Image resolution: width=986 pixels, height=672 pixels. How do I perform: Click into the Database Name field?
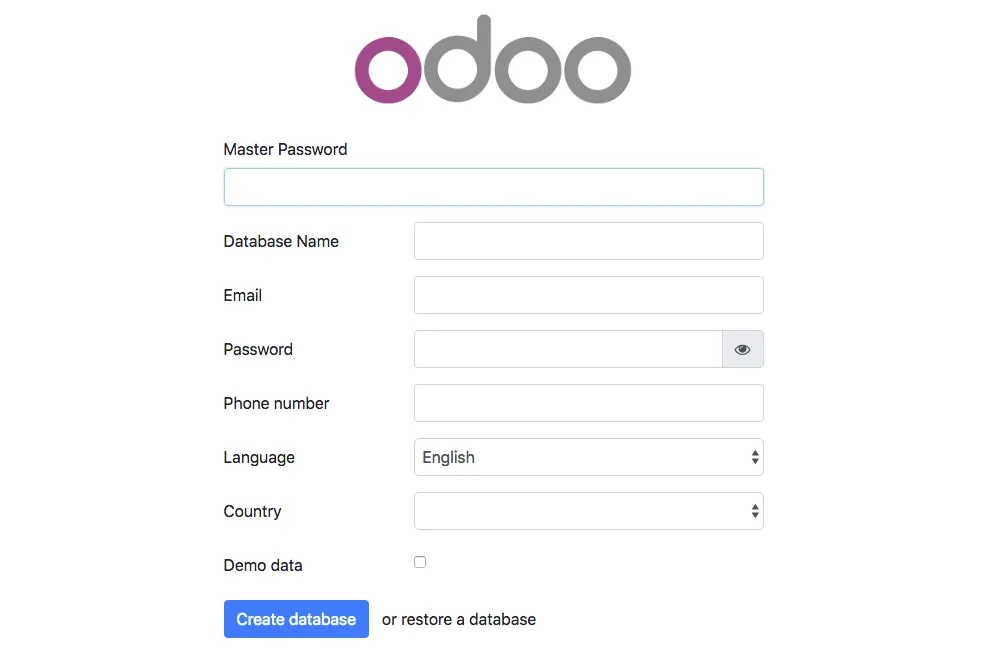coord(588,241)
